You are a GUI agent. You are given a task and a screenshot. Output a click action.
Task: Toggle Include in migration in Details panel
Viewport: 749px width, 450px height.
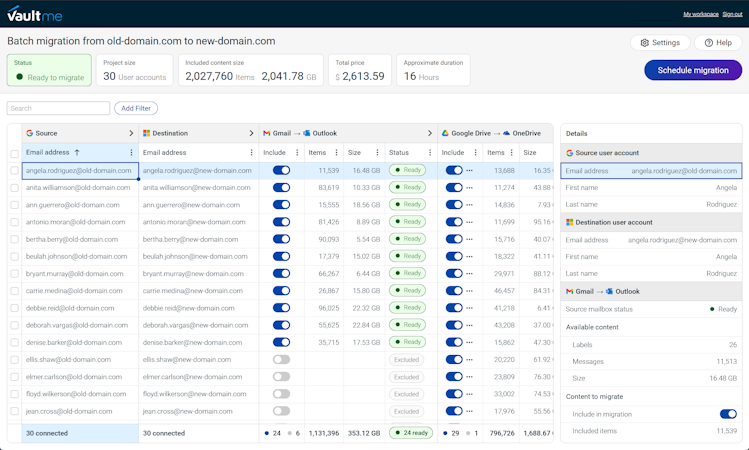(x=728, y=414)
